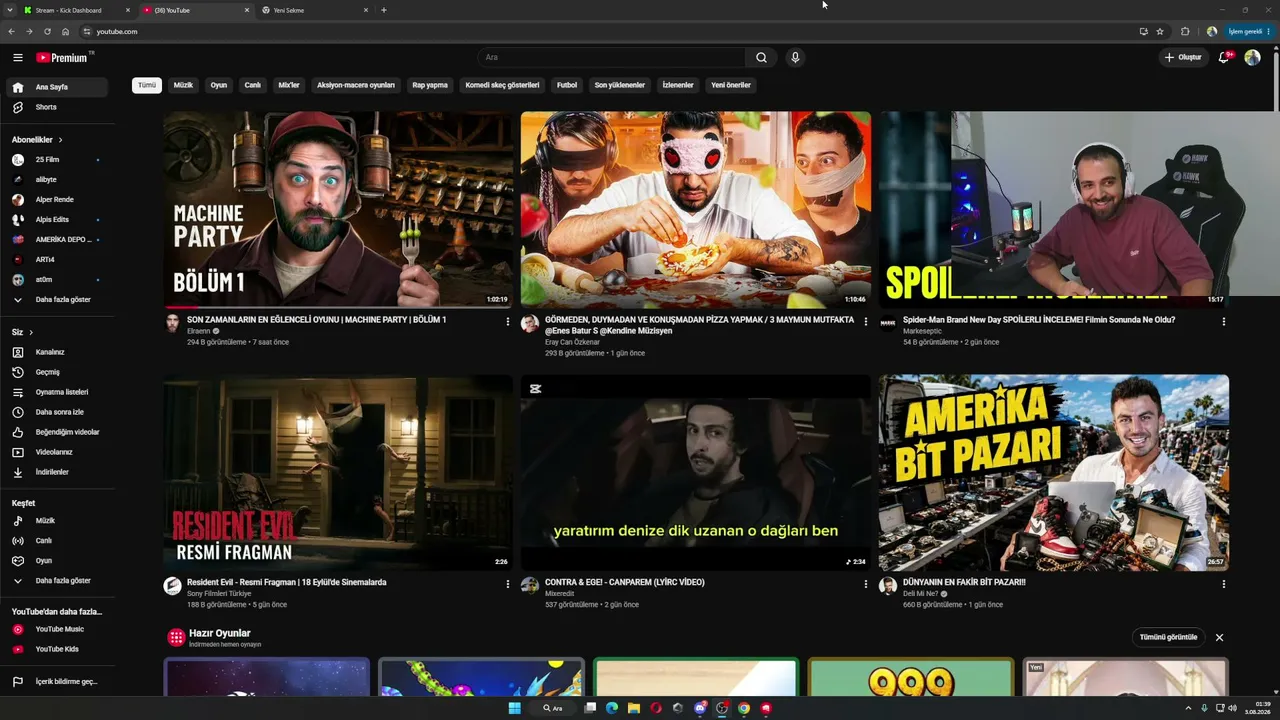Click Tümünü görüntüle for Hazır Oyunlar
This screenshot has height=720, width=1280.
pos(1168,637)
